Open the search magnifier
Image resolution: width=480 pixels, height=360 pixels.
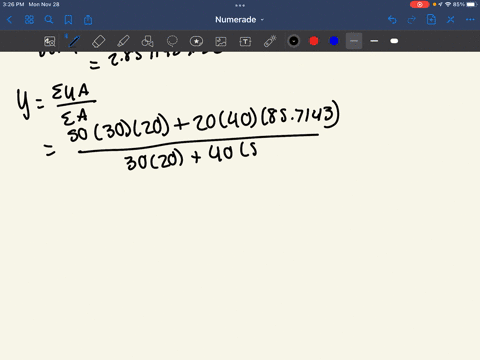(x=49, y=20)
